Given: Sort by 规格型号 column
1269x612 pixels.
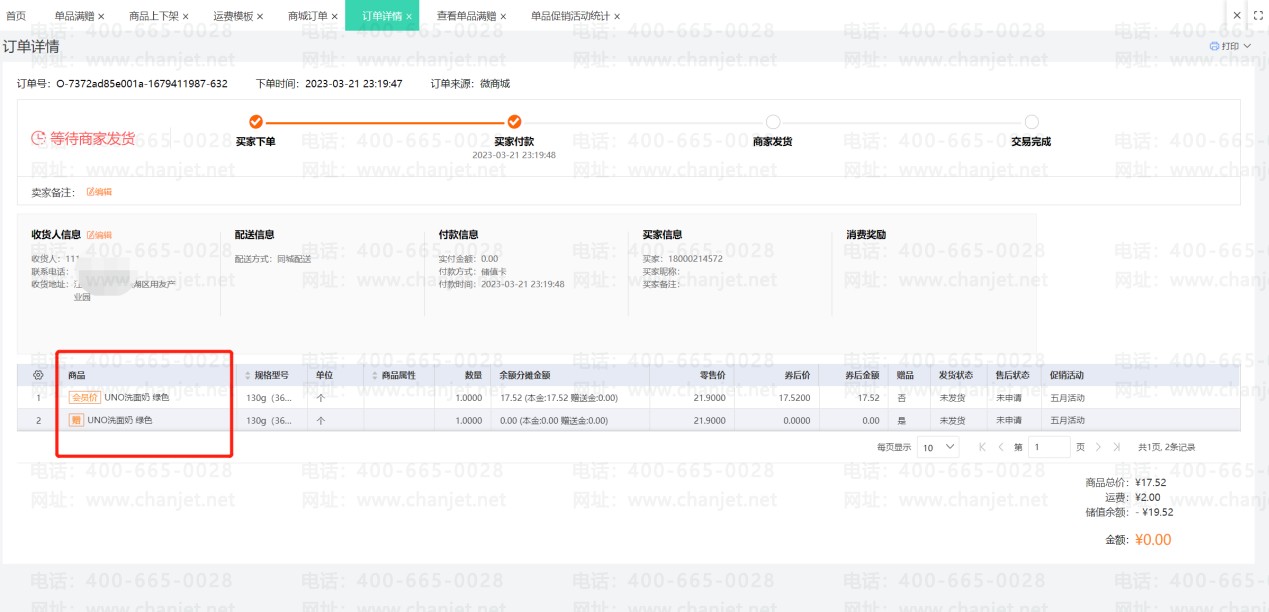Looking at the screenshot, I should (248, 376).
